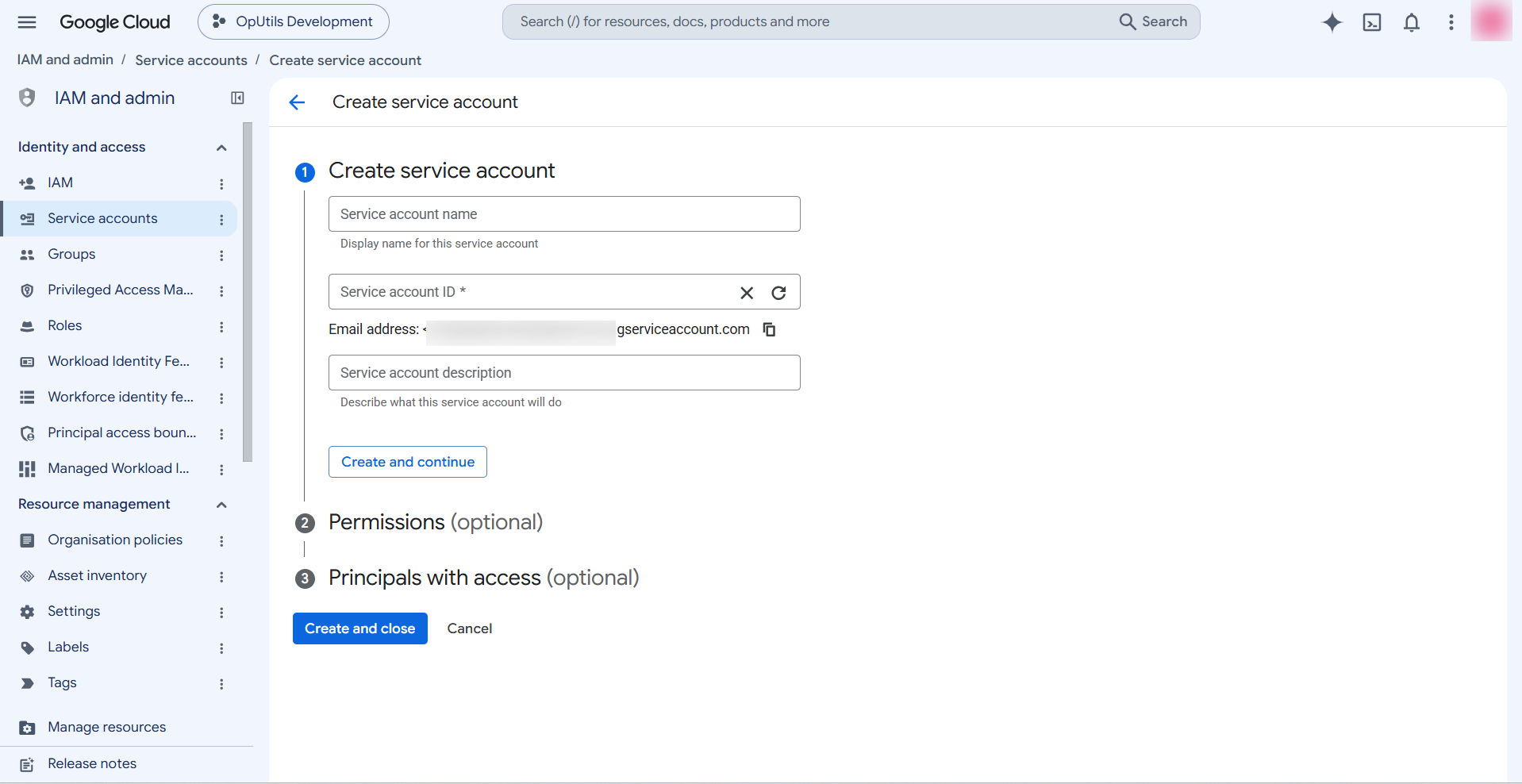Open more options for Service accounts item
The width and height of the screenshot is (1522, 784).
pos(221,220)
